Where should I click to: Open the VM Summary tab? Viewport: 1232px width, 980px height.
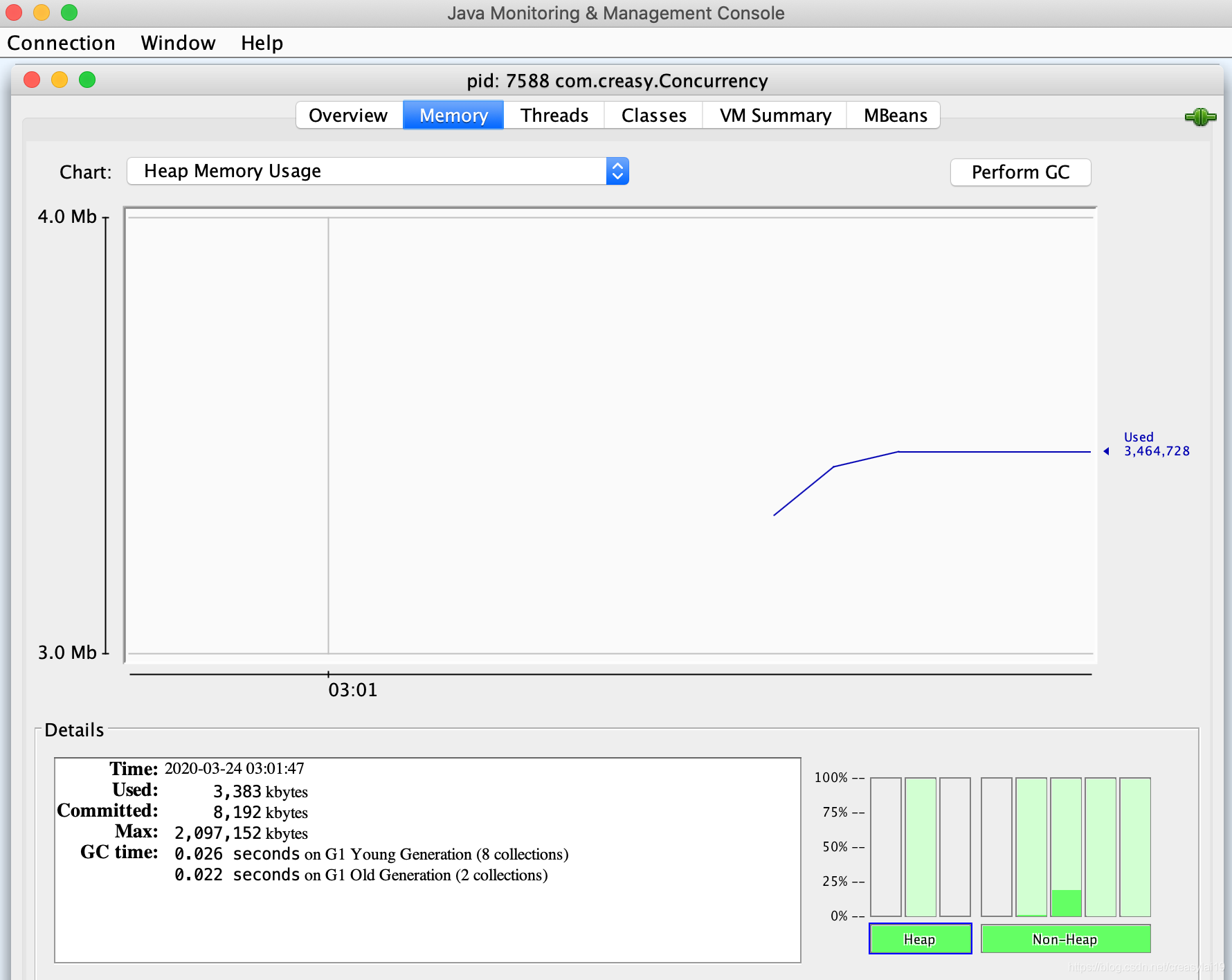775,116
